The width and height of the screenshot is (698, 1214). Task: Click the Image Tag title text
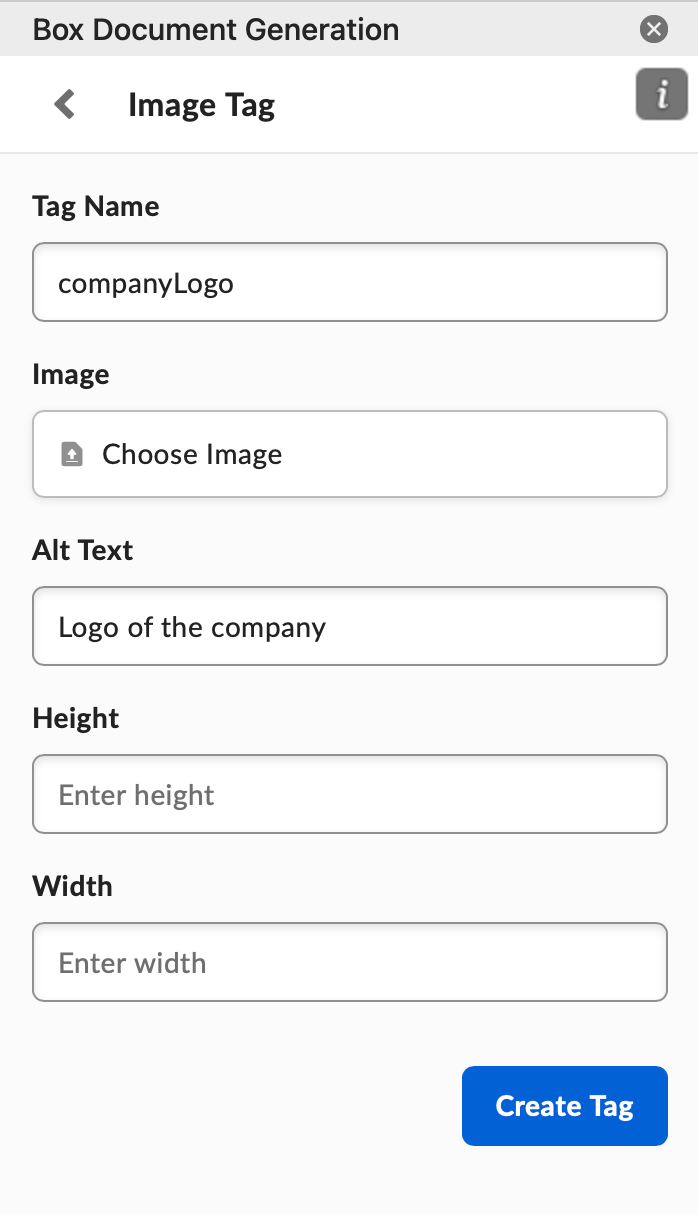(x=201, y=104)
